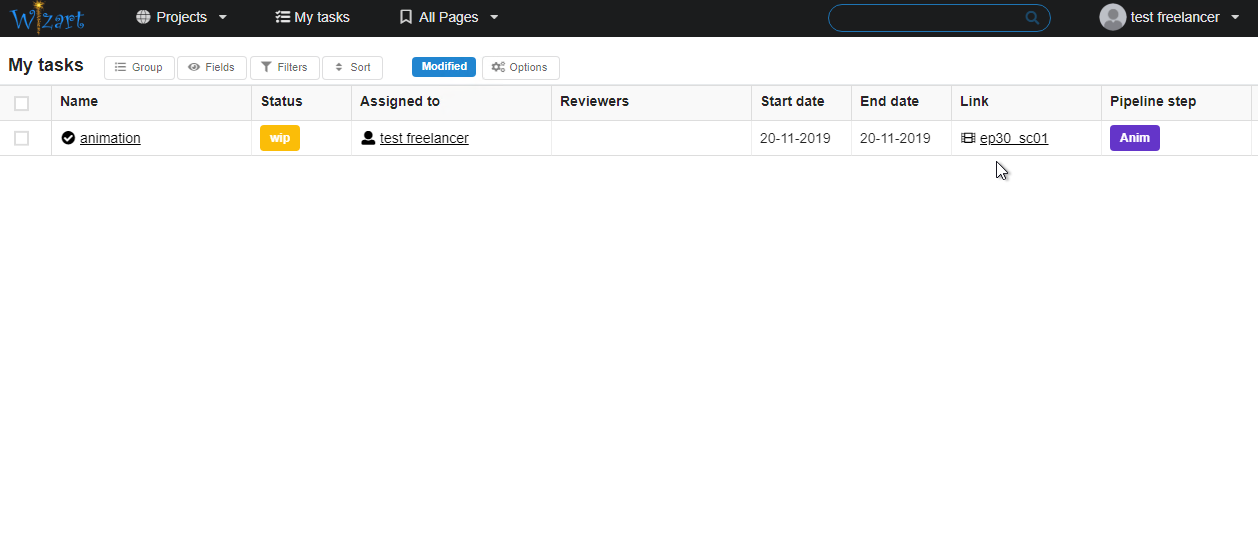Click into the top search field
Viewport: 1258px width, 559px height.
pos(925,18)
